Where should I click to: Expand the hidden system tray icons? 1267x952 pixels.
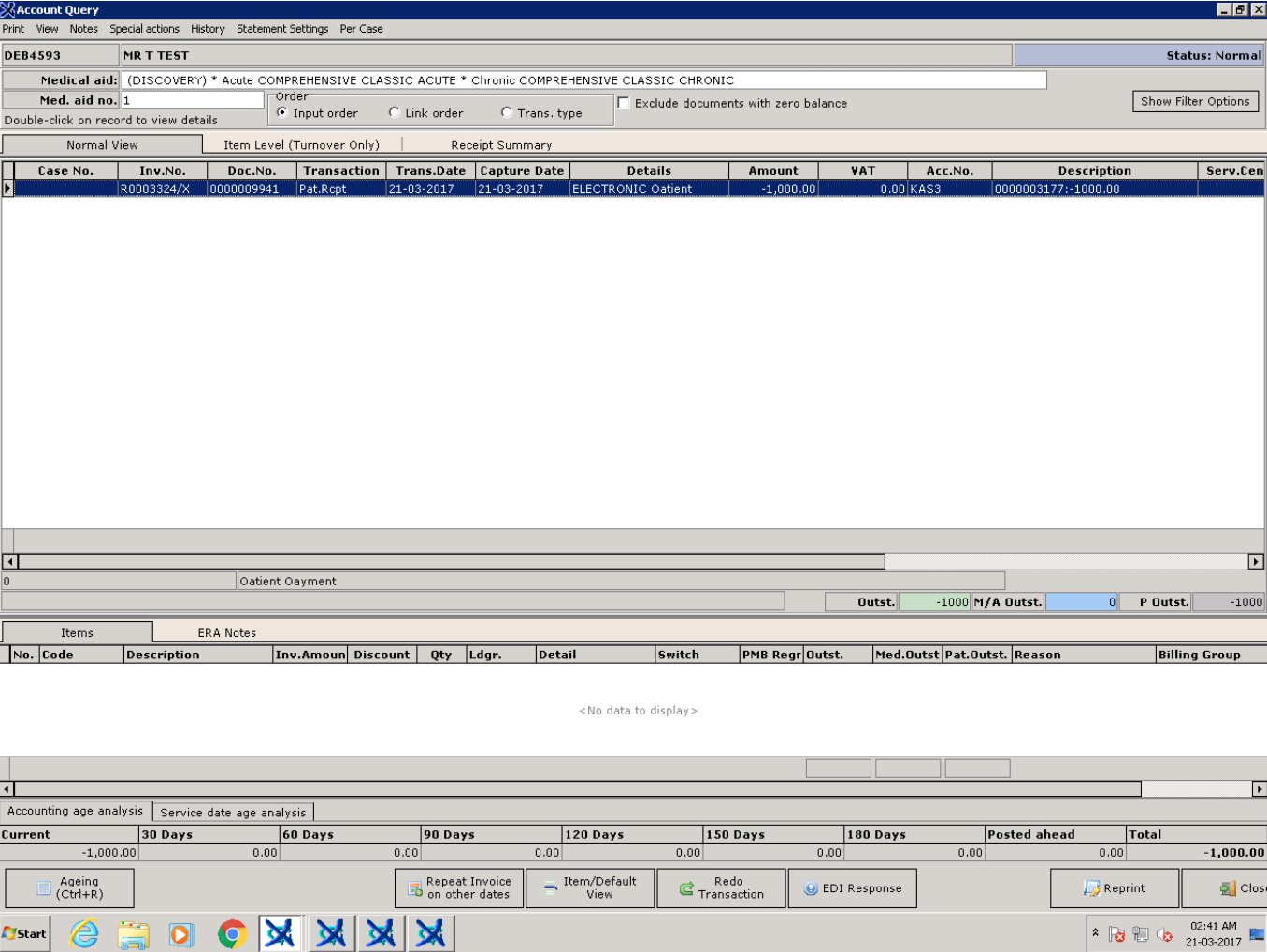click(1096, 932)
